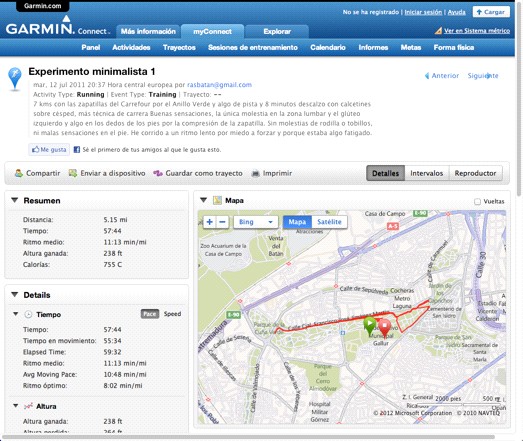
Task: Go to Actividades menu item
Action: click(131, 47)
